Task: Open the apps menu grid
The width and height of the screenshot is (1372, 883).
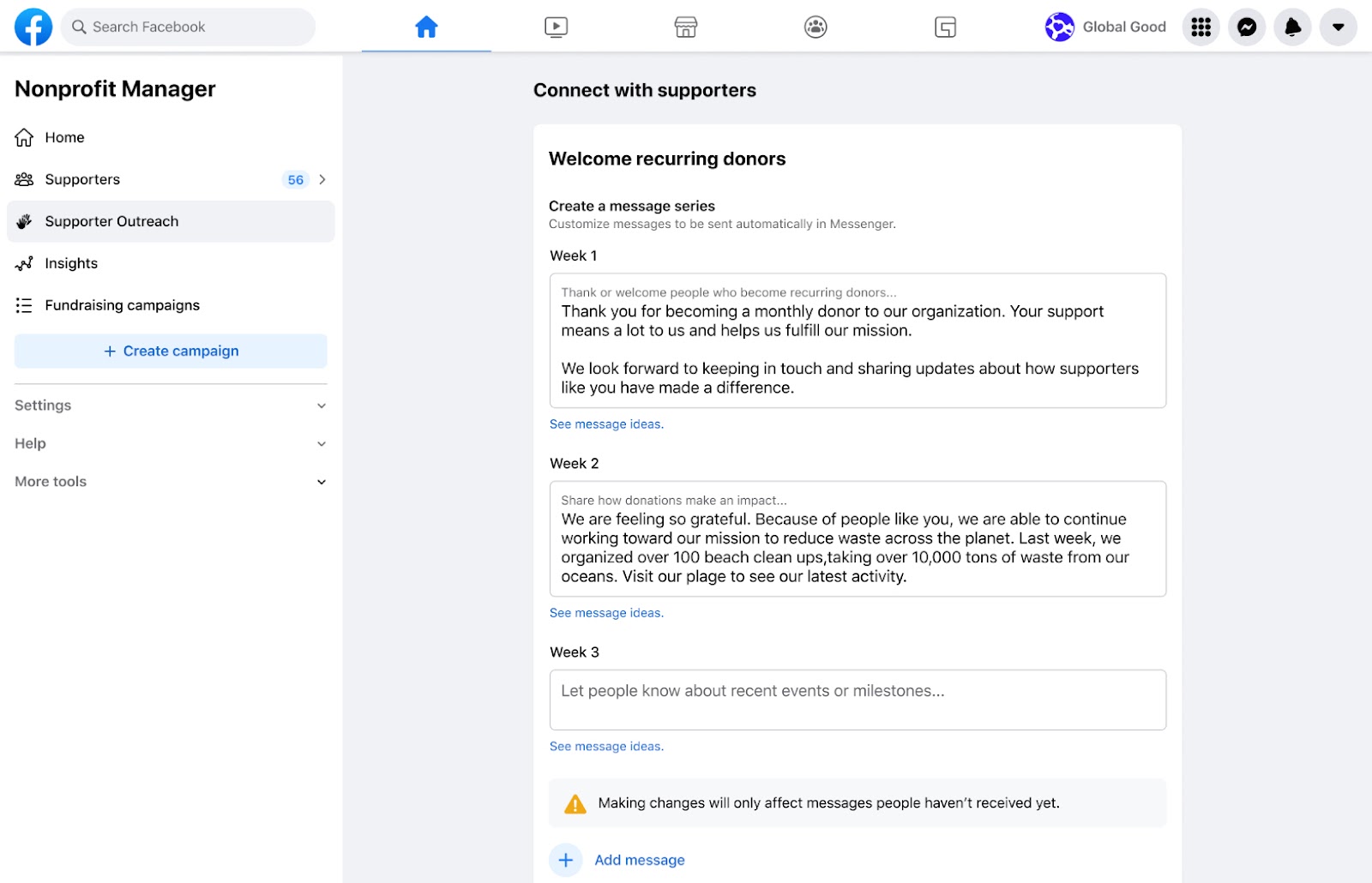Action: pyautogui.click(x=1200, y=27)
